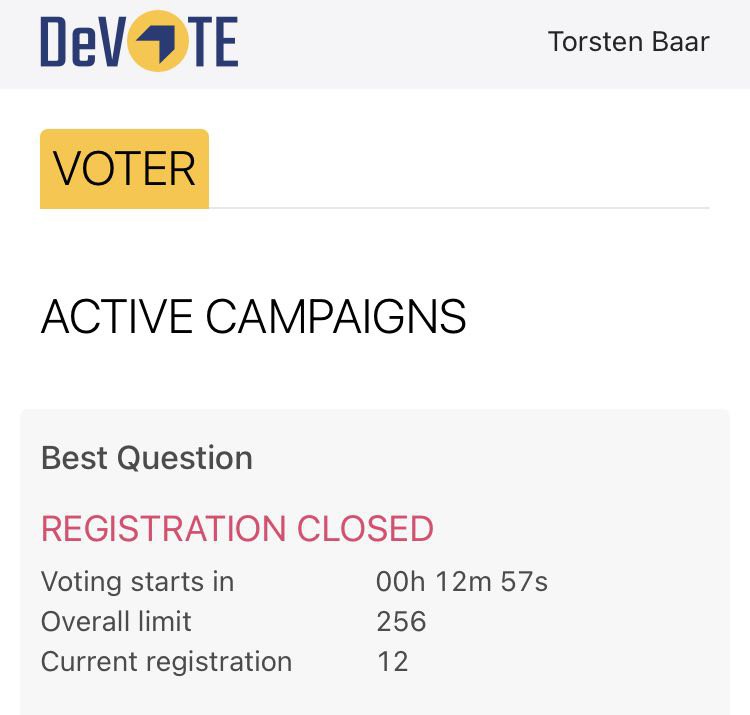Screen dimensions: 750x715
Task: Click the REGISTRATION CLOSED status
Action: coord(237,529)
